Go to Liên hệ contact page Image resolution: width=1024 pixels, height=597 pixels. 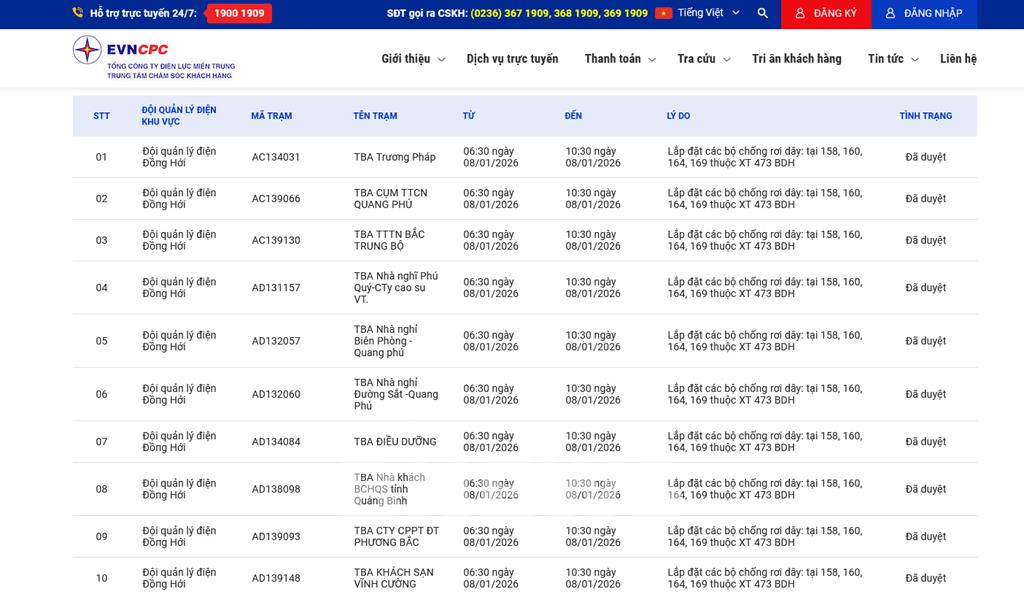(x=957, y=59)
